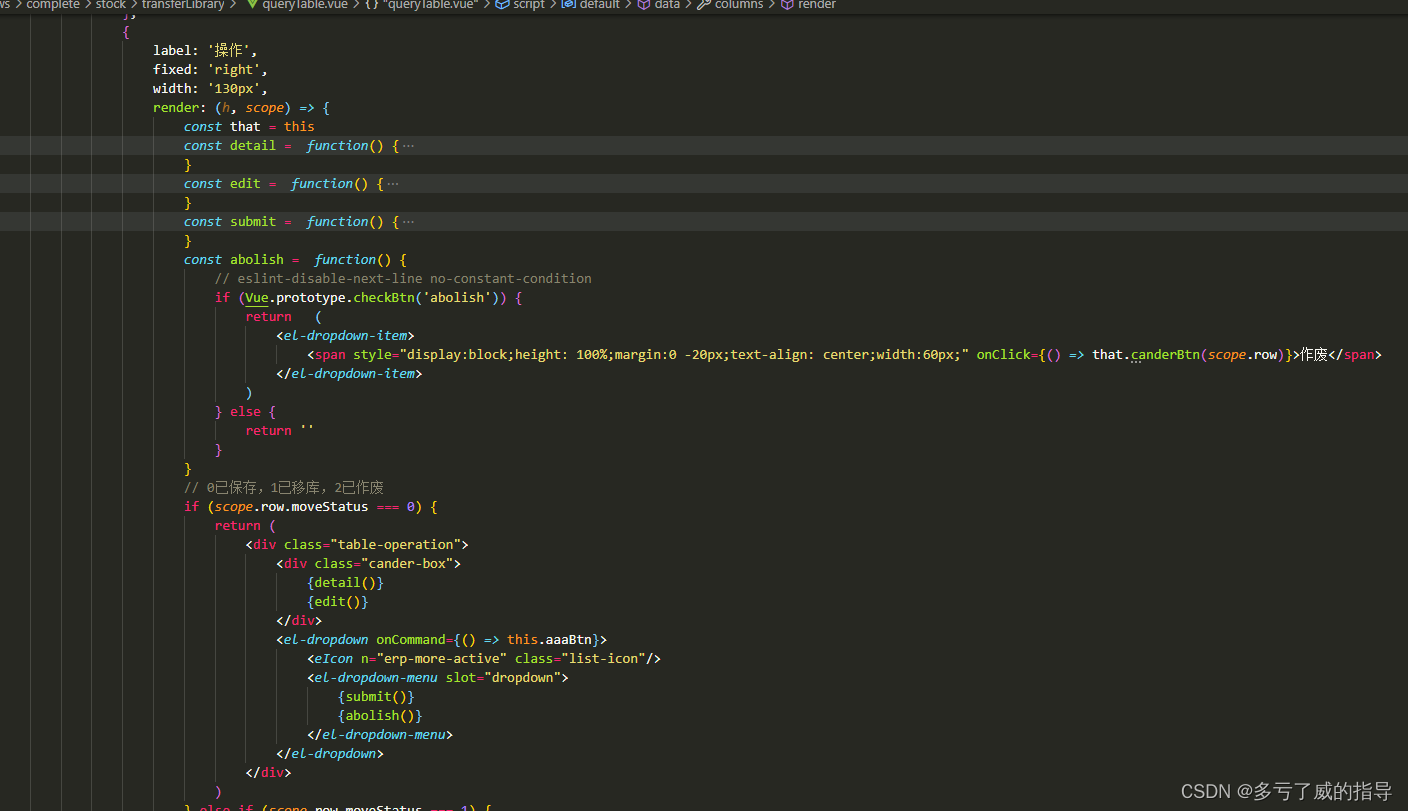Click the {abolish()} expression
1408x811 pixels.
(x=380, y=716)
